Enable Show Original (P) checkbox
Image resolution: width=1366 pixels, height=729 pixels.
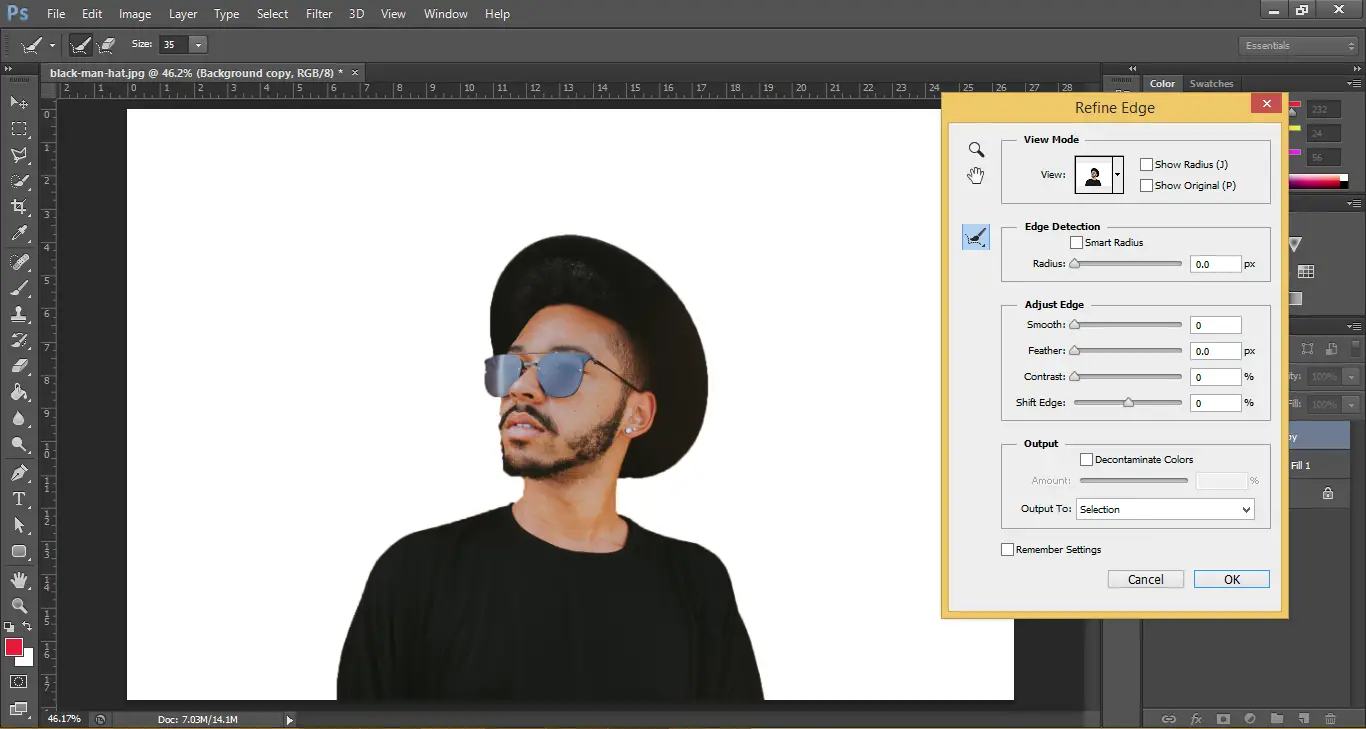tap(1147, 186)
